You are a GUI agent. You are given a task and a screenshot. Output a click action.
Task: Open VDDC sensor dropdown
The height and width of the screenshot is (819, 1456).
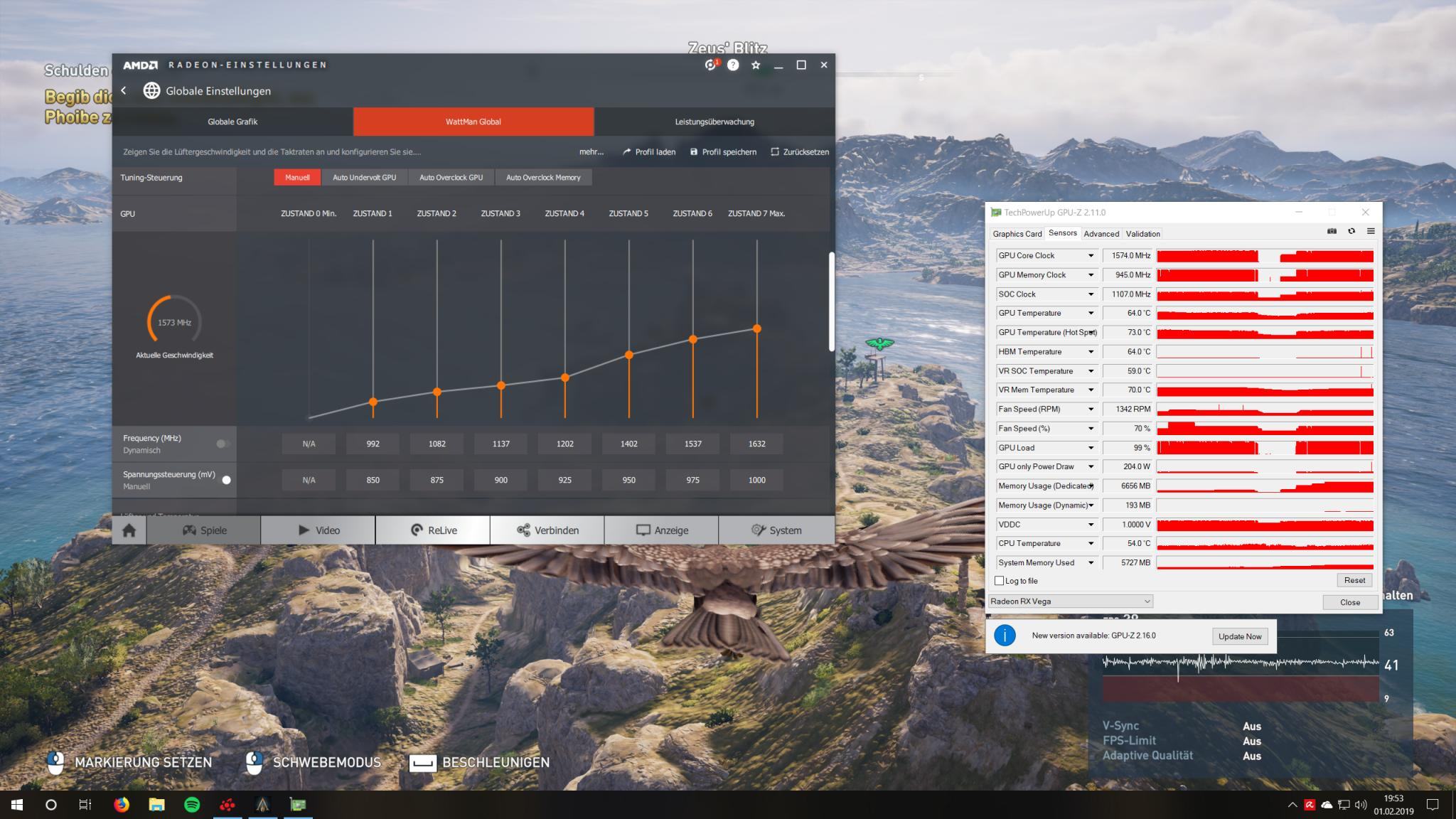1091,525
